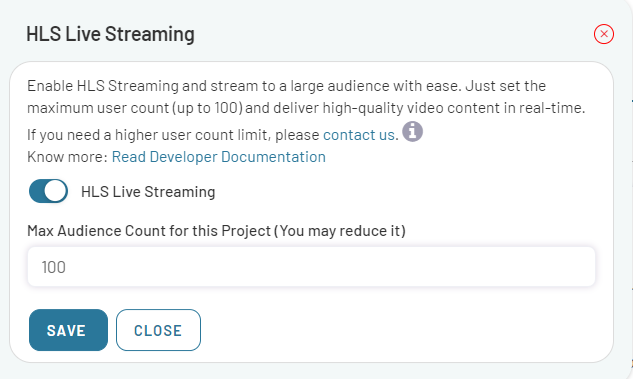This screenshot has height=379, width=633.
Task: Open the info icon beside contact us
Action: coord(412,132)
